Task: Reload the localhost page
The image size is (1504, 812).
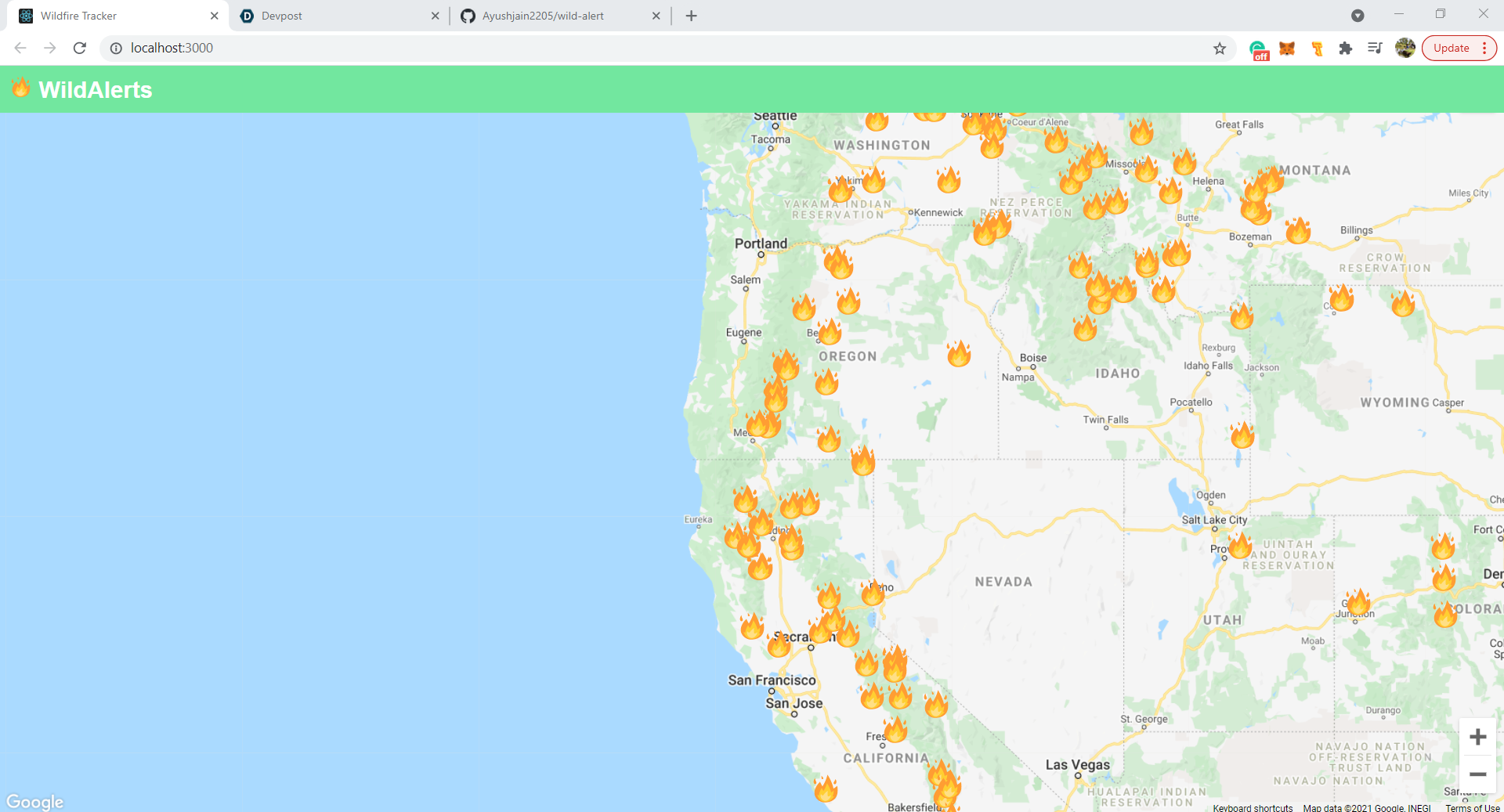Action: (x=80, y=48)
